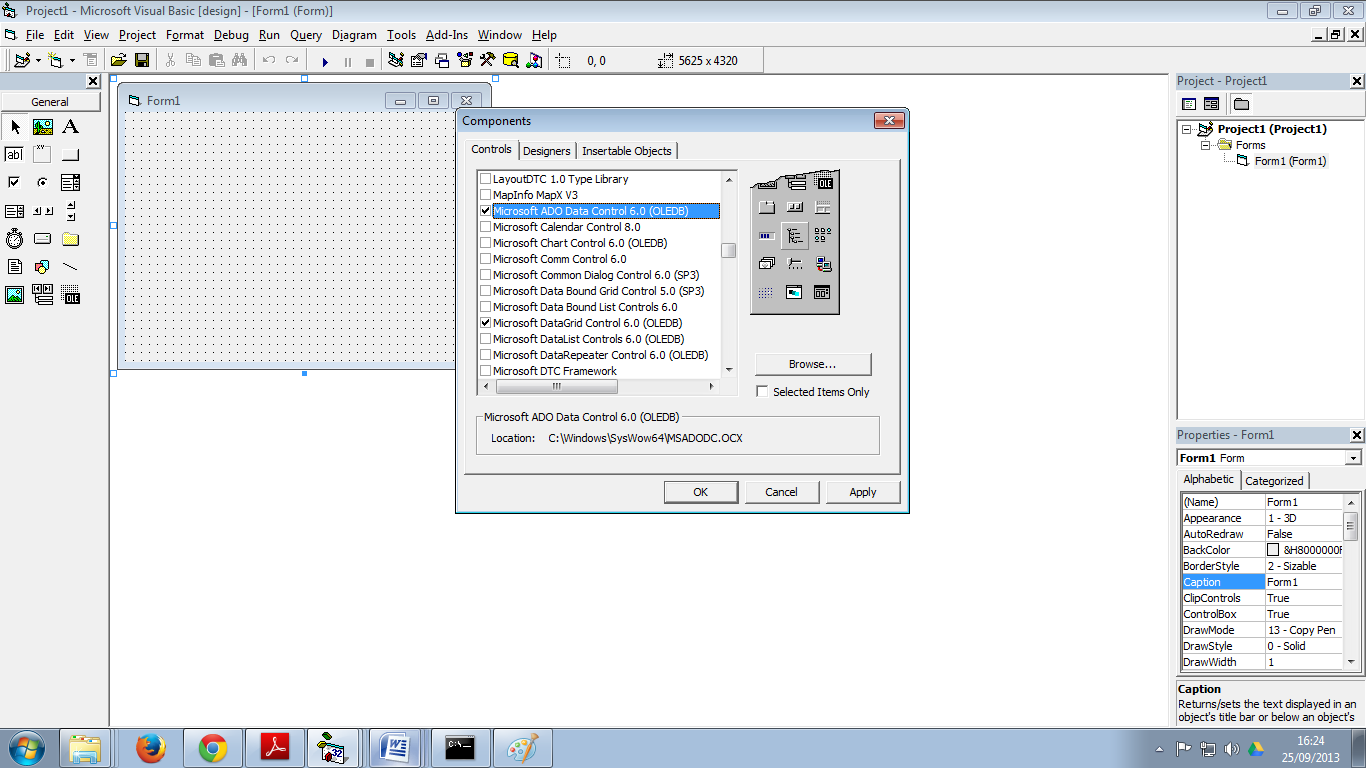Open the Toolbox toolbar icon
This screenshot has height=768, width=1366.
pos(488,61)
